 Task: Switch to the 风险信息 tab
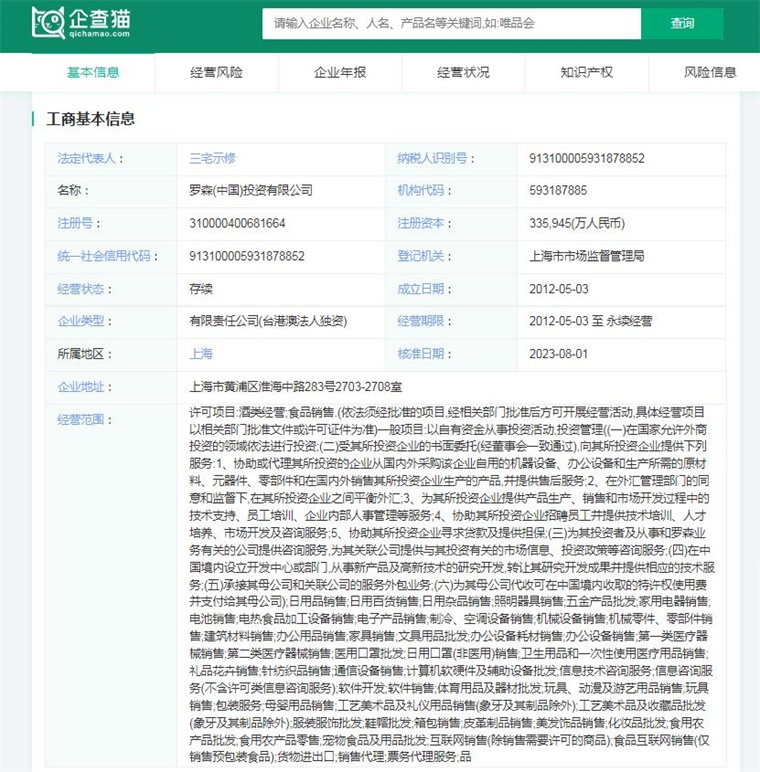[x=710, y=72]
